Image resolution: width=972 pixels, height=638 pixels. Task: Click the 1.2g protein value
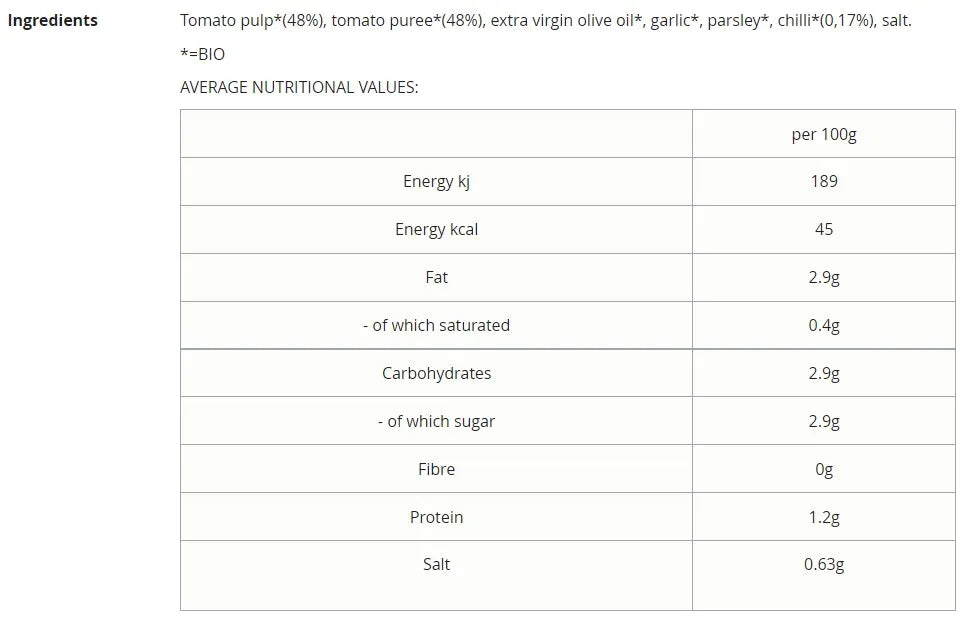point(824,517)
